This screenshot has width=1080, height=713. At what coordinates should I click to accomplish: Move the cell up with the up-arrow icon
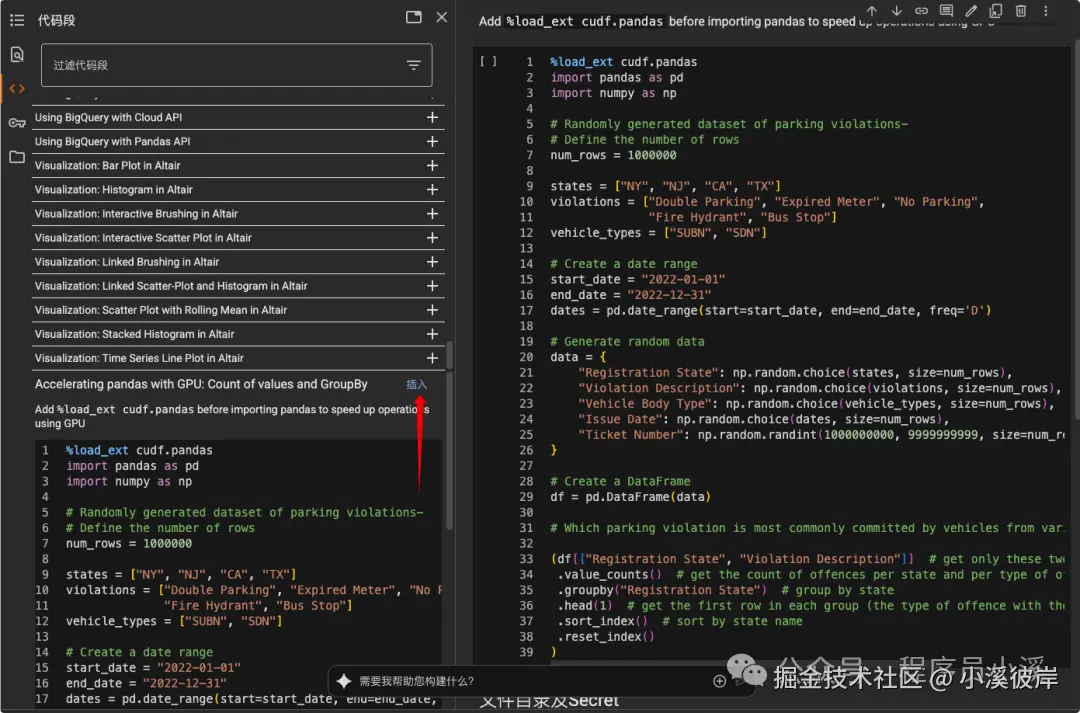click(x=872, y=10)
